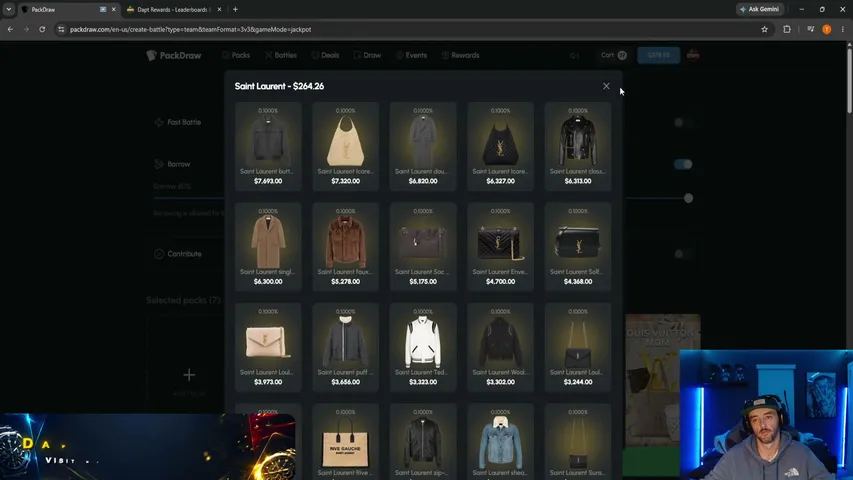Select the Rive Gauche tote bag item
This screenshot has width=853, height=480.
coord(345,442)
